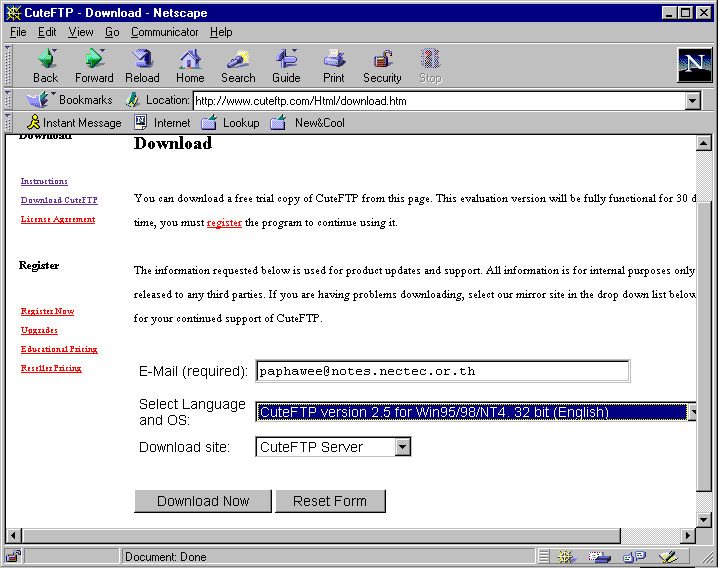Viewport: 718px width, 568px height.
Task: Follow the Instructions sidebar link
Action: point(44,181)
